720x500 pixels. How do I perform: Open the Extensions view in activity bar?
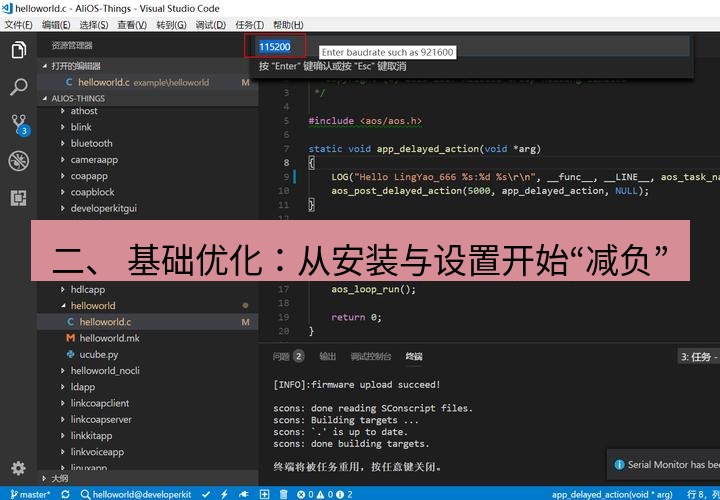18,198
